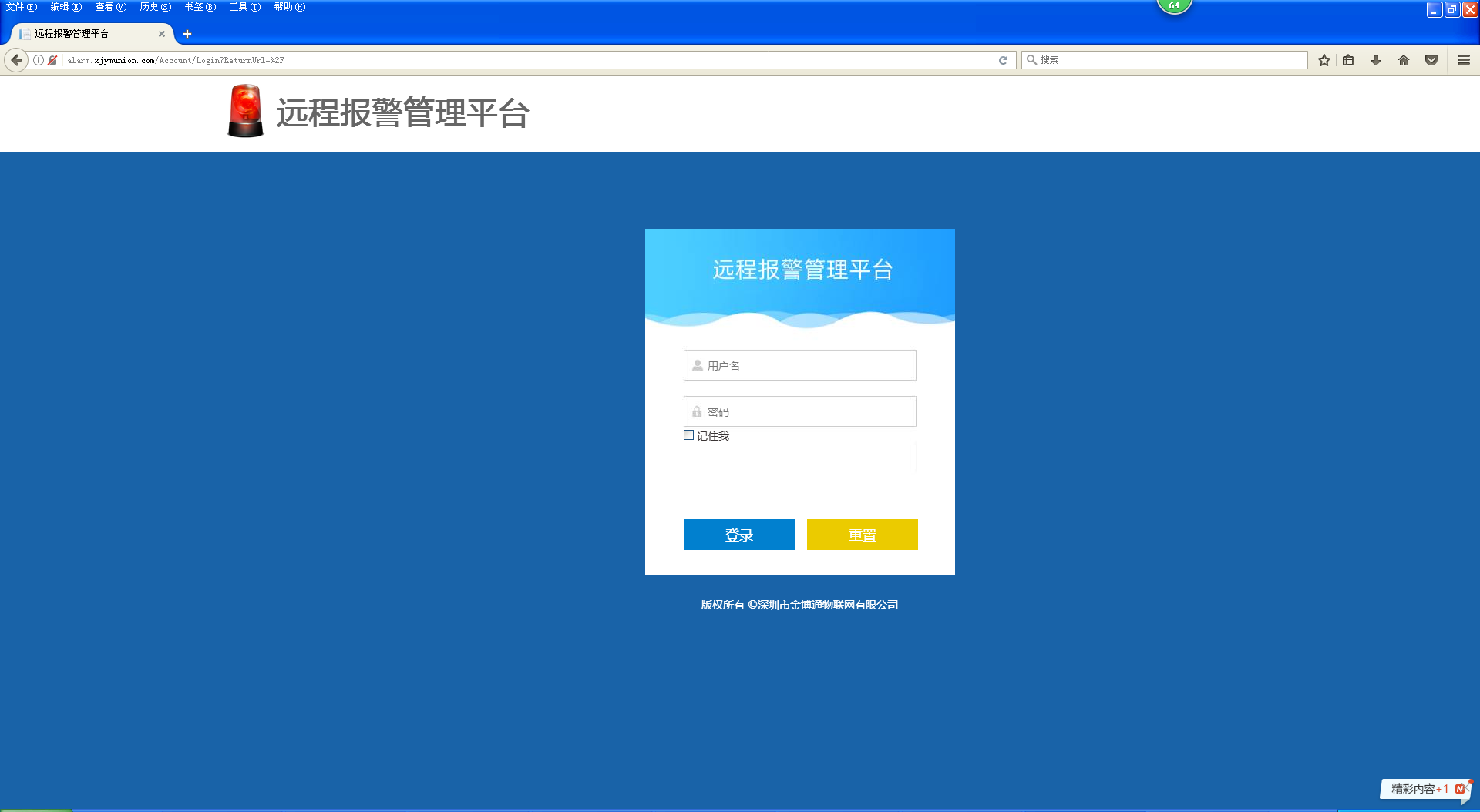Close the 远程报警管理平台 tab

coord(162,34)
